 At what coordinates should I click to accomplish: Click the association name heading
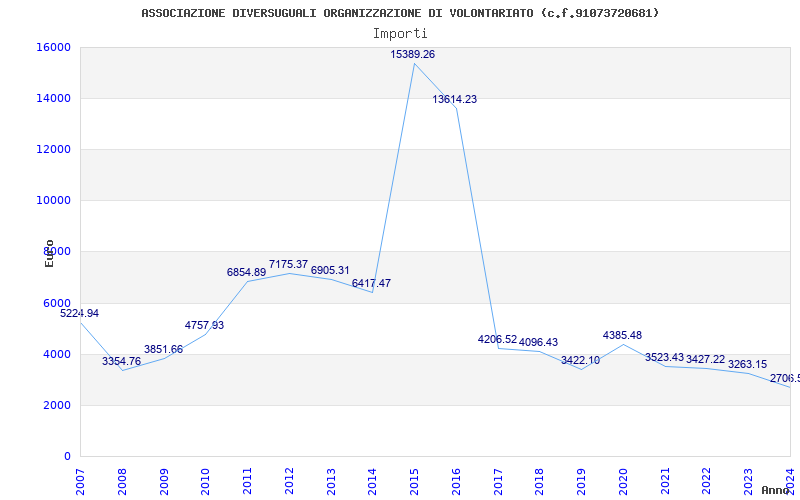pos(400,13)
